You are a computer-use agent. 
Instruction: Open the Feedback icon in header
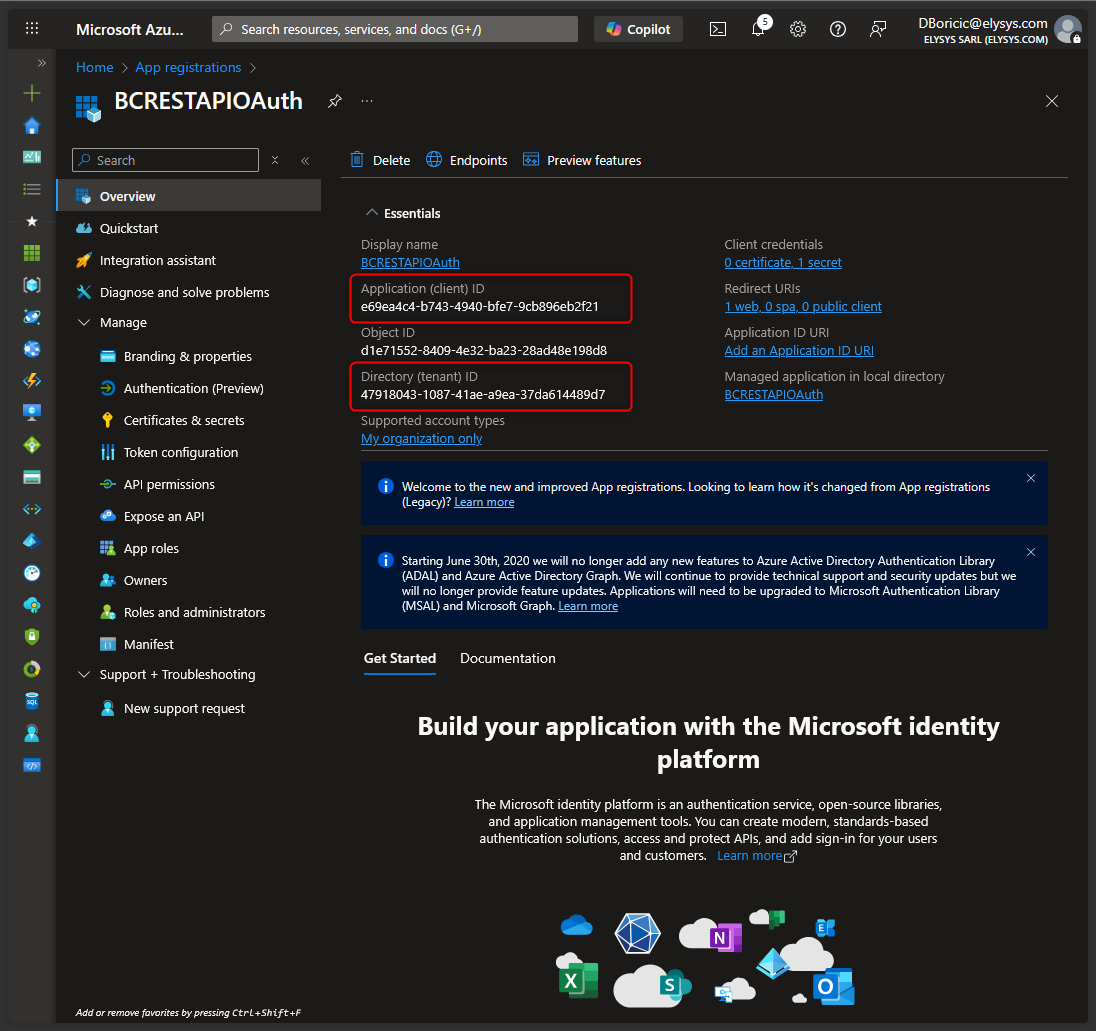point(878,29)
